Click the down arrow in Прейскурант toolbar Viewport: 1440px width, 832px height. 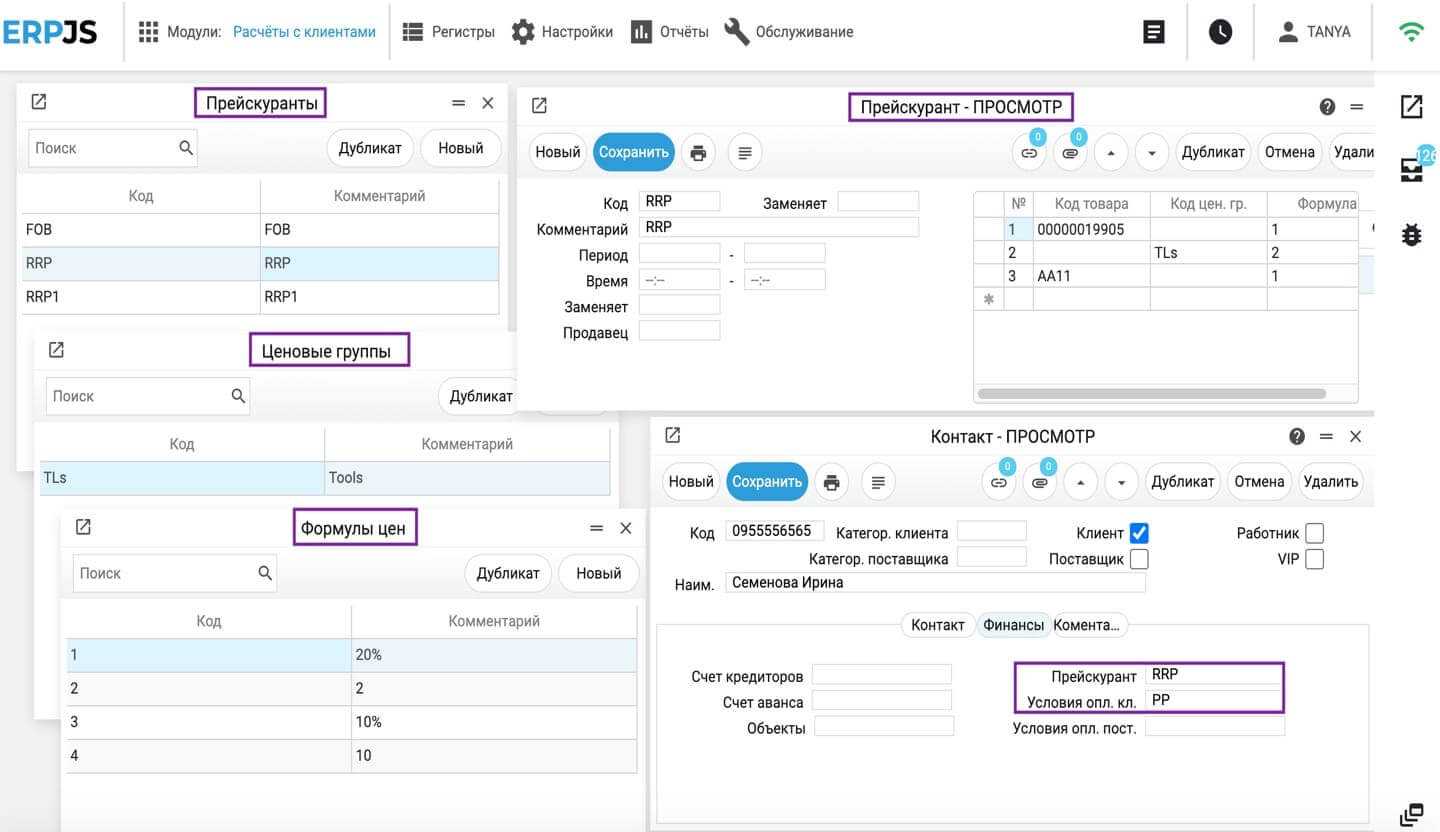point(1152,153)
